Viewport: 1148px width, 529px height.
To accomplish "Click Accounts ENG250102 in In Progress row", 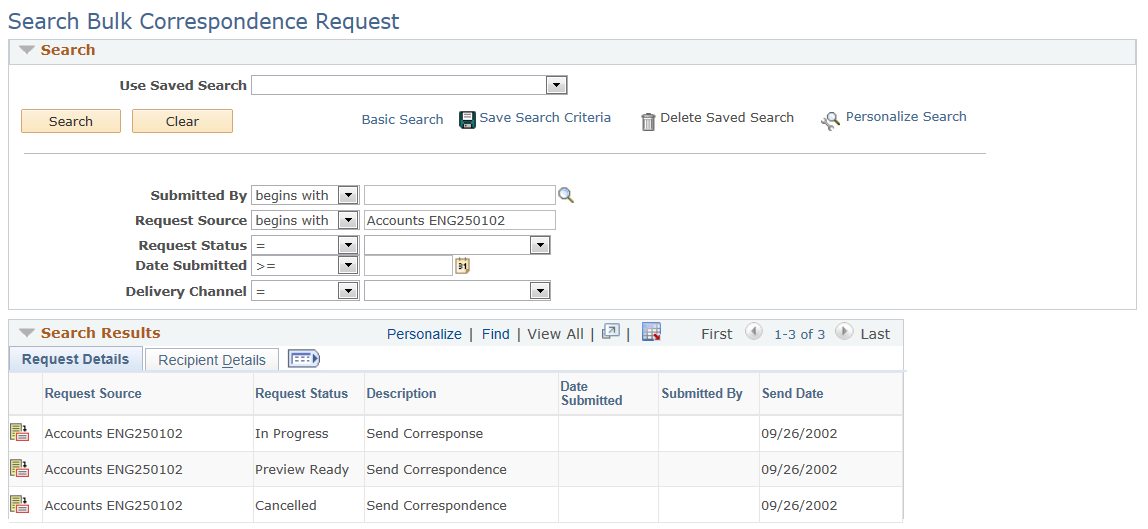I will click(113, 433).
